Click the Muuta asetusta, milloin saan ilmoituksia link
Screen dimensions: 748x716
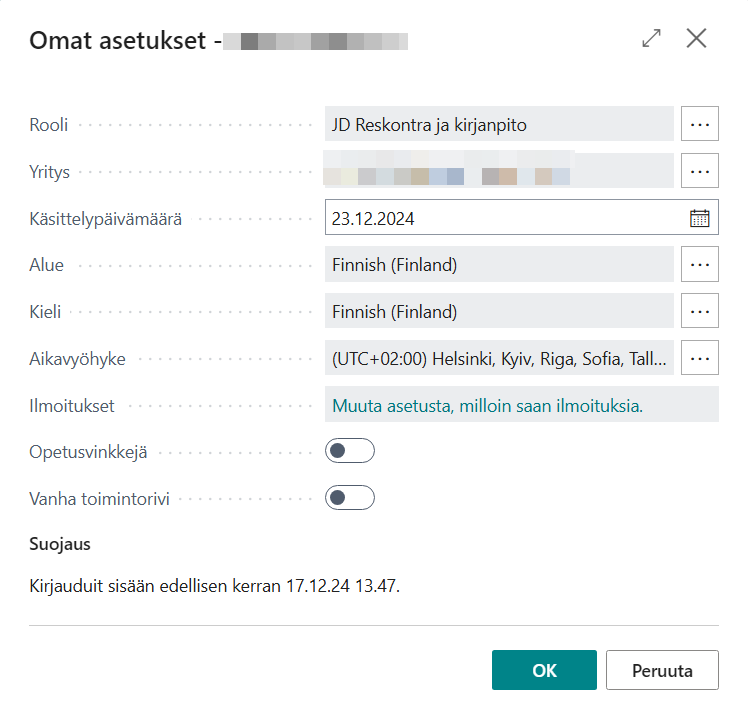click(487, 405)
